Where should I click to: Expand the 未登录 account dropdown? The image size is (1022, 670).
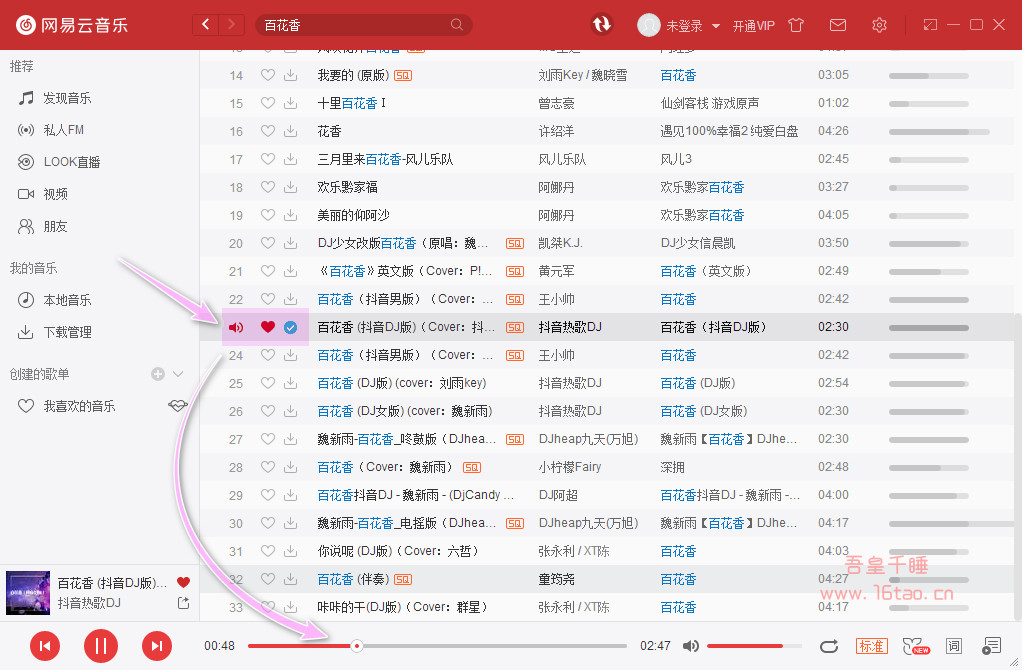coord(716,26)
